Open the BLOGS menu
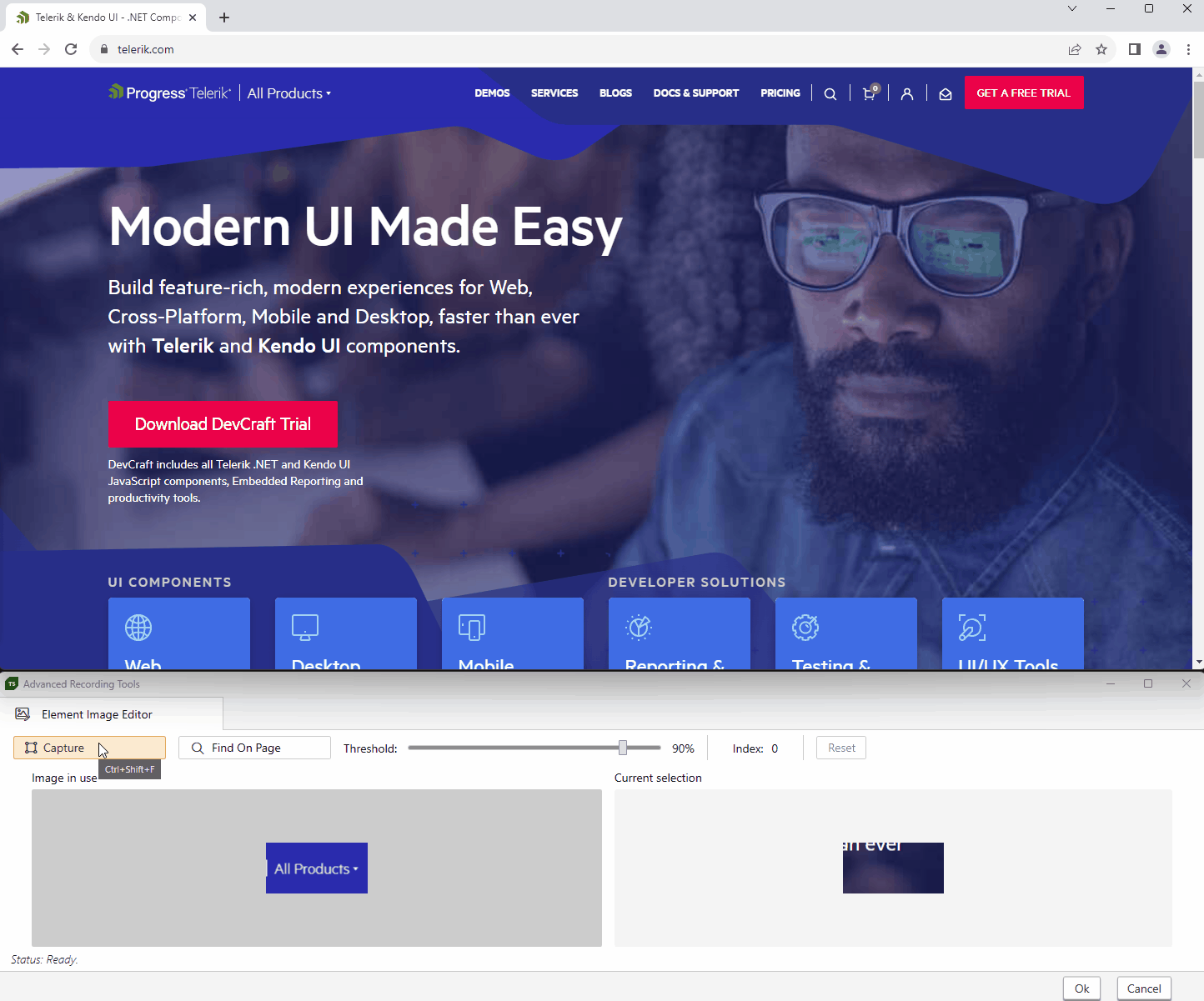 click(615, 93)
